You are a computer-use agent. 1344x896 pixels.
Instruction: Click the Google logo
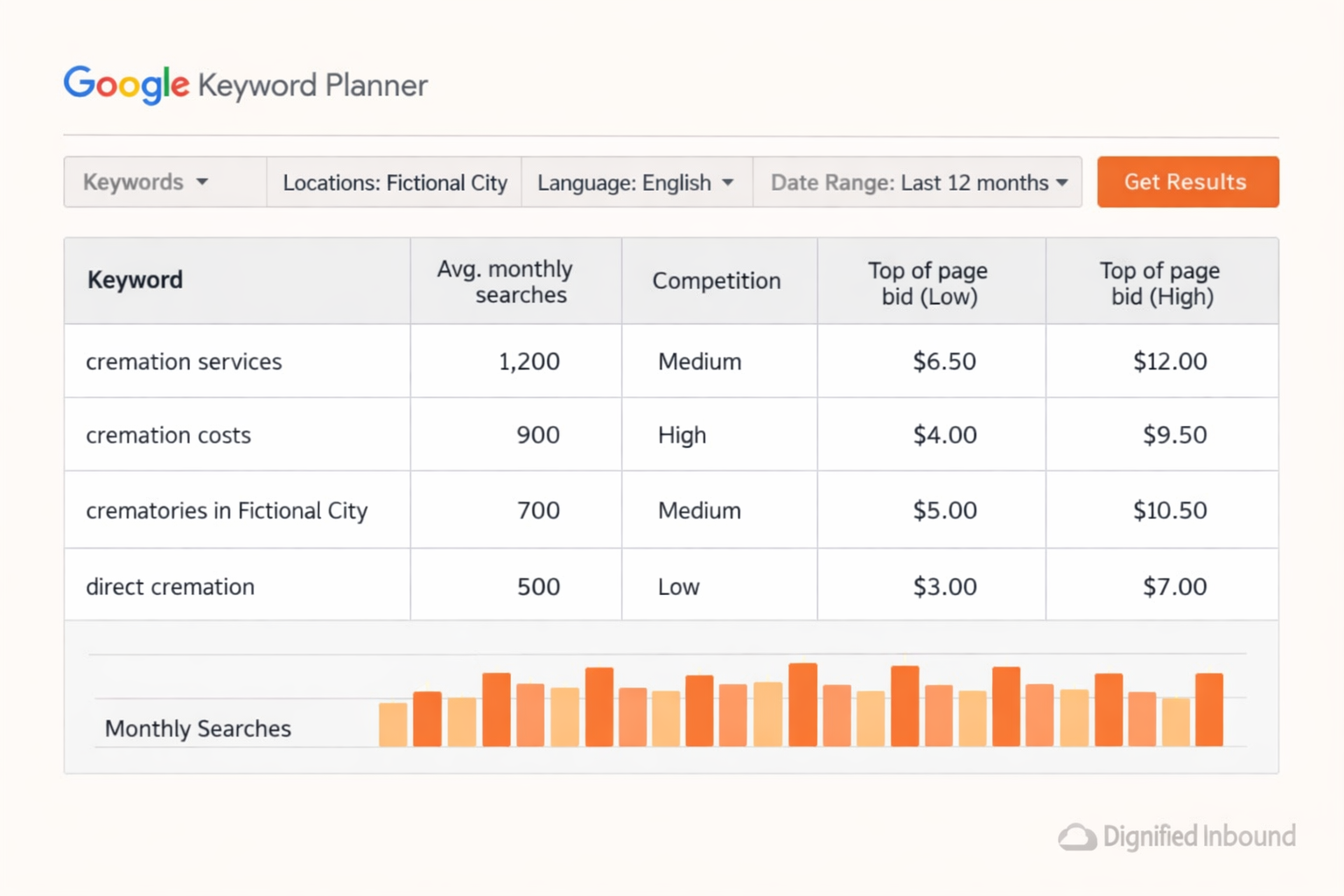(x=125, y=85)
